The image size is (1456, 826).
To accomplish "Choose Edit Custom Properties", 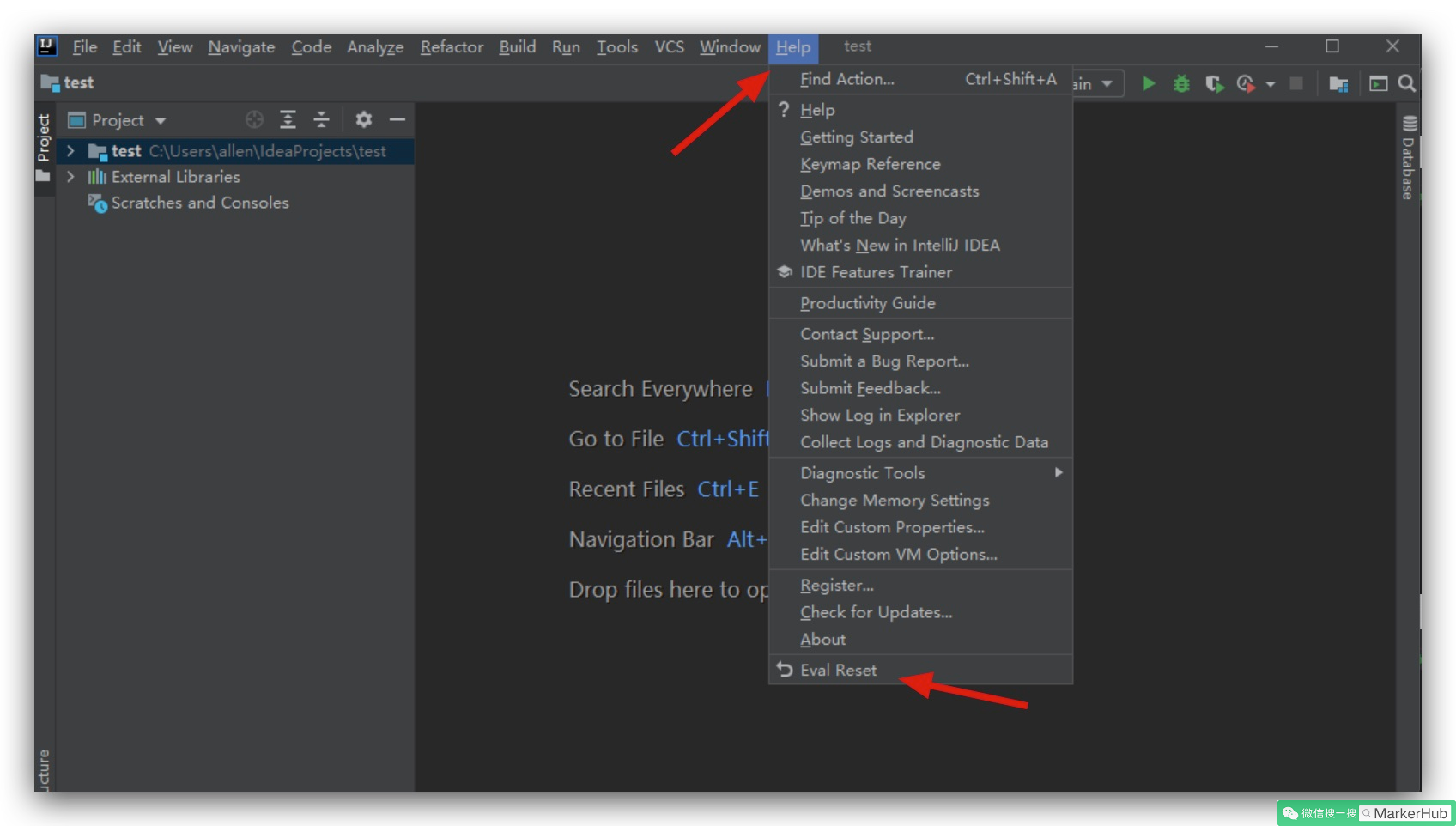I will 920,527.
